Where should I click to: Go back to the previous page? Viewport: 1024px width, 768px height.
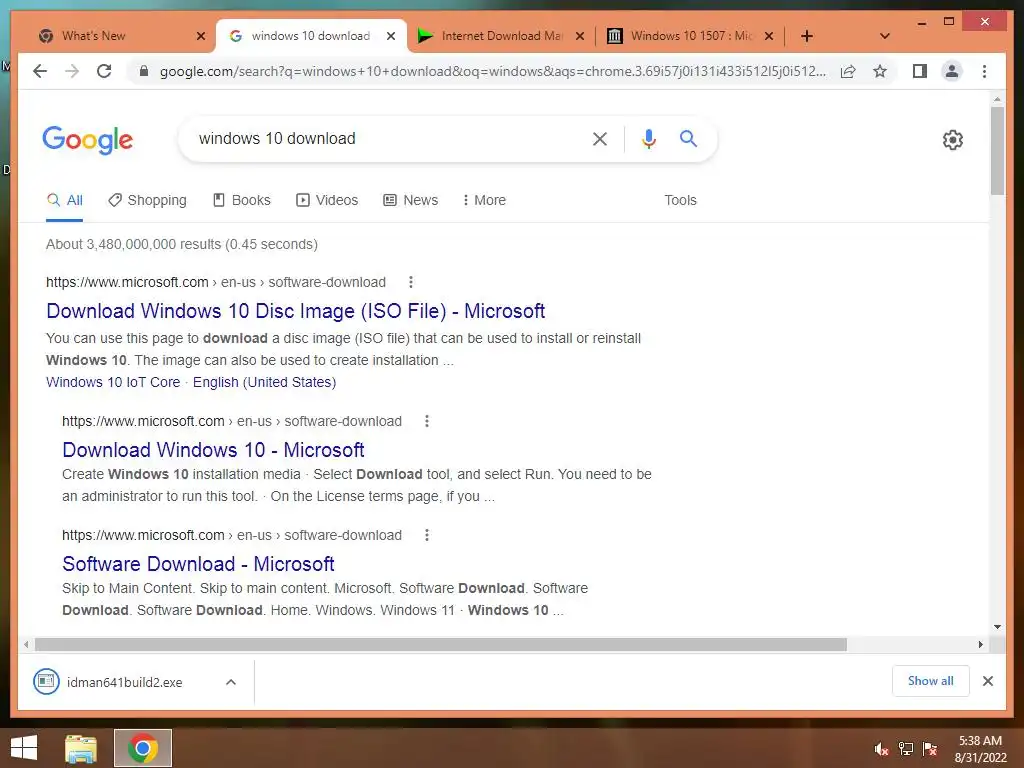click(x=40, y=71)
